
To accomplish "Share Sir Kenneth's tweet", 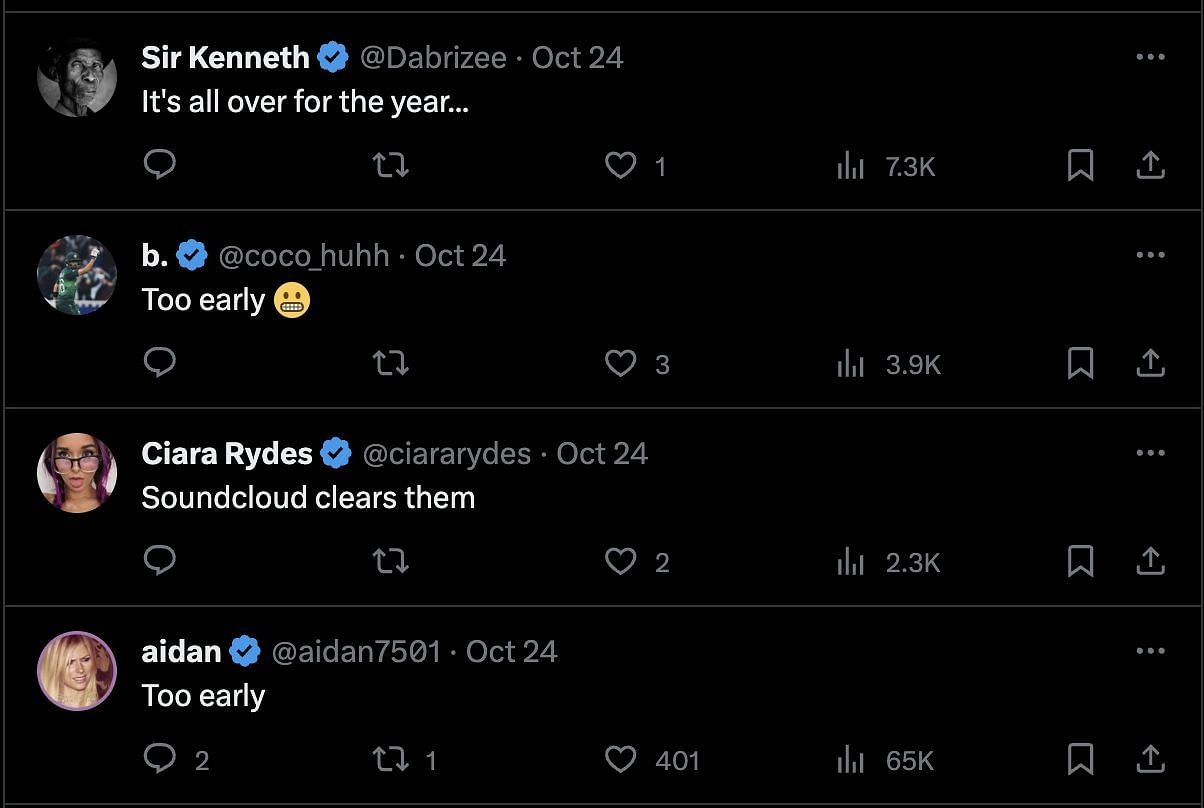I will [1151, 165].
